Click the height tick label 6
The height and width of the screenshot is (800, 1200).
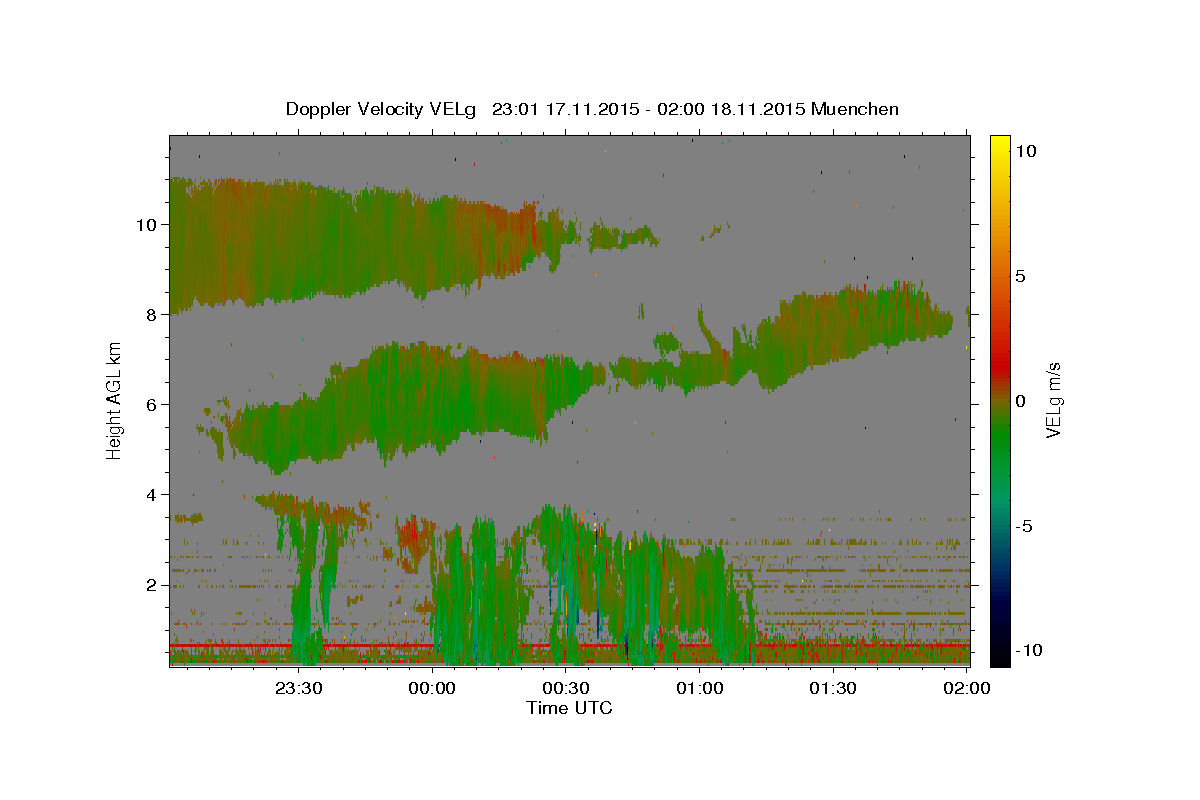pos(150,404)
